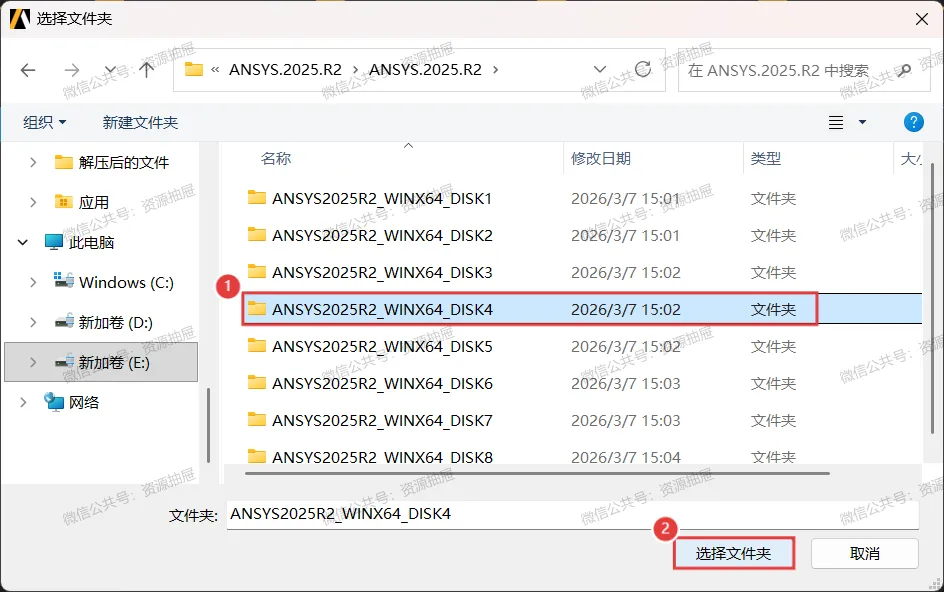The height and width of the screenshot is (592, 944).
Task: Open the recent locations chevron
Action: coord(110,70)
